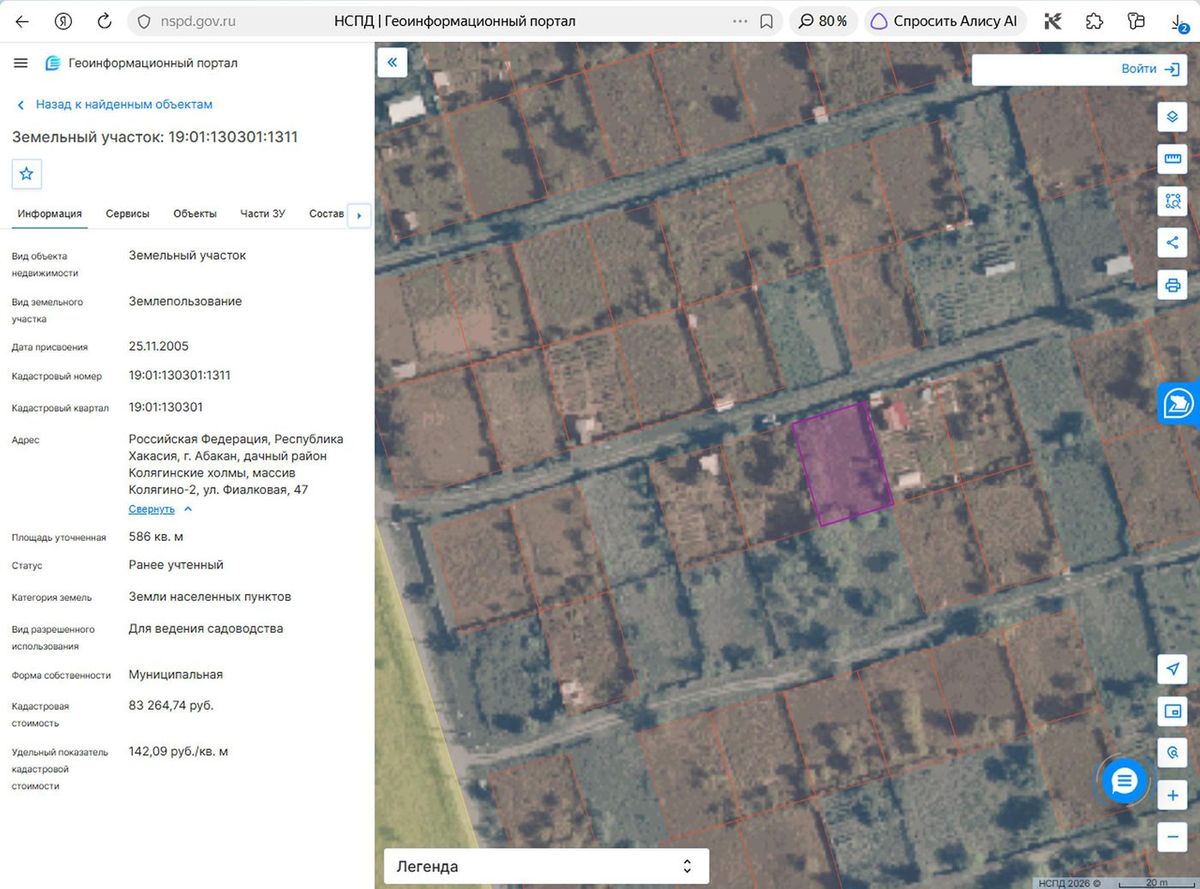Bookmark the page from the address bar
This screenshot has width=1200, height=889.
[766, 21]
